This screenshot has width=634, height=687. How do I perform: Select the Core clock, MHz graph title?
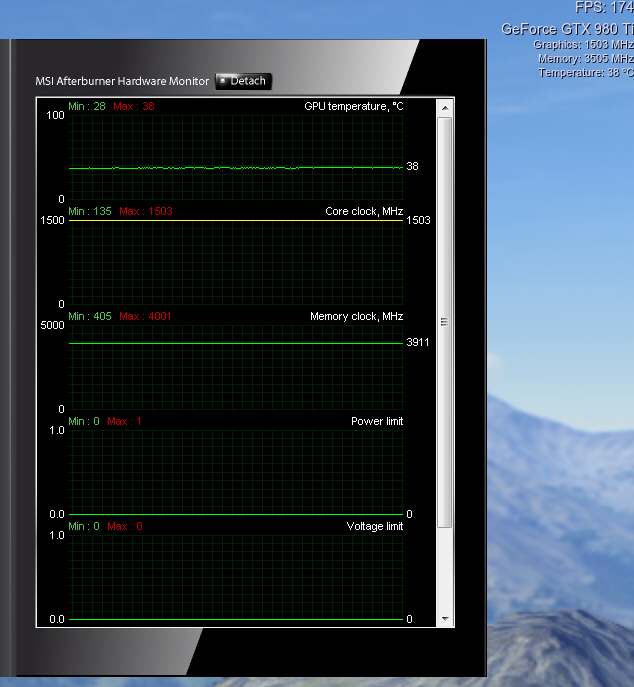[x=364, y=212]
